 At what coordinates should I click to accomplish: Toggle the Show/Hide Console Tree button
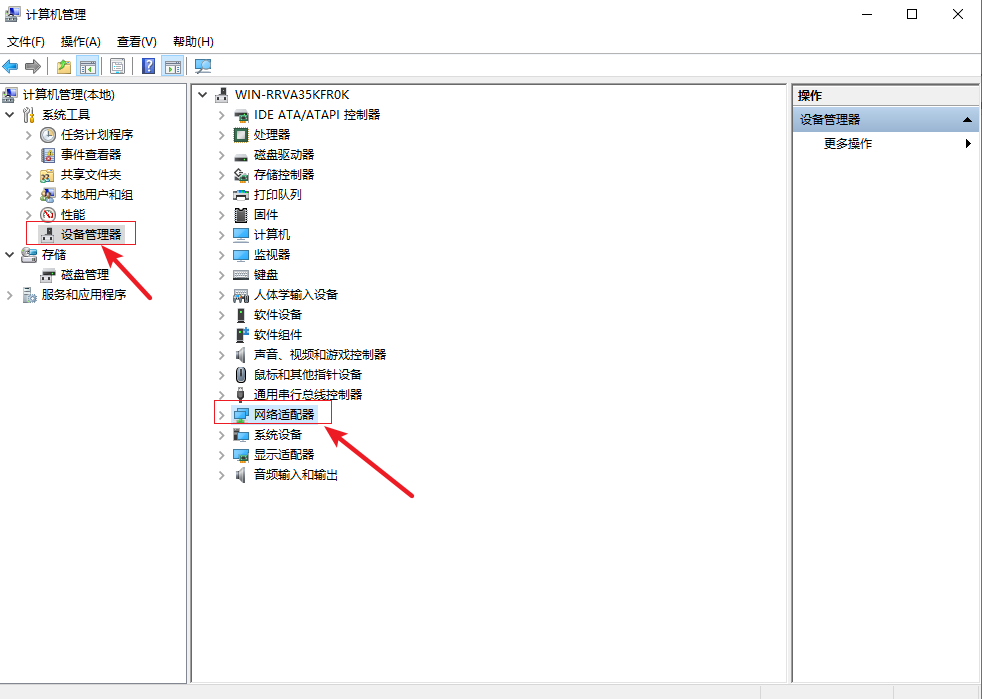click(x=88, y=67)
